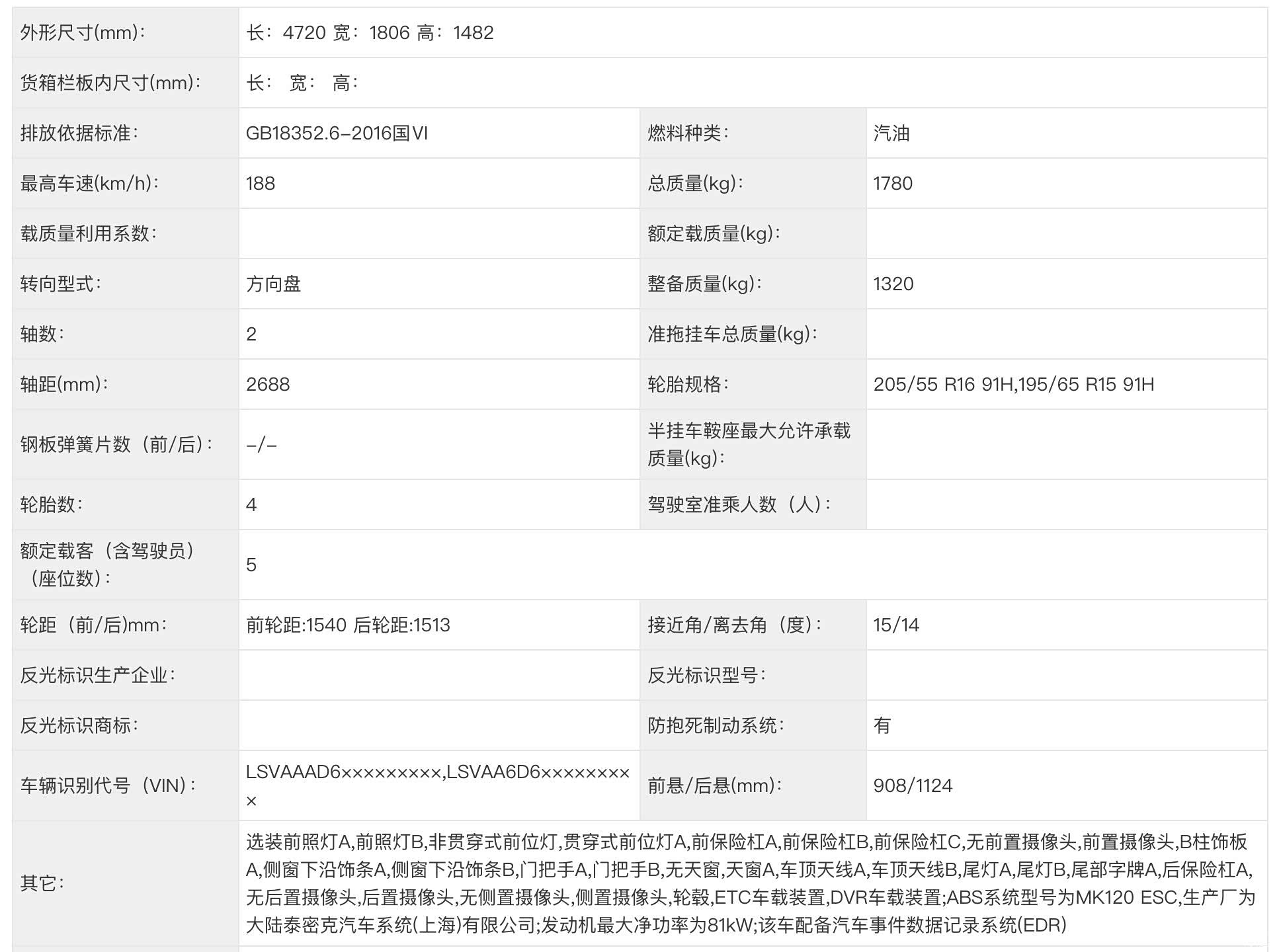Image resolution: width=1279 pixels, height=952 pixels.
Task: Click the seat count value 5
Action: click(x=251, y=565)
